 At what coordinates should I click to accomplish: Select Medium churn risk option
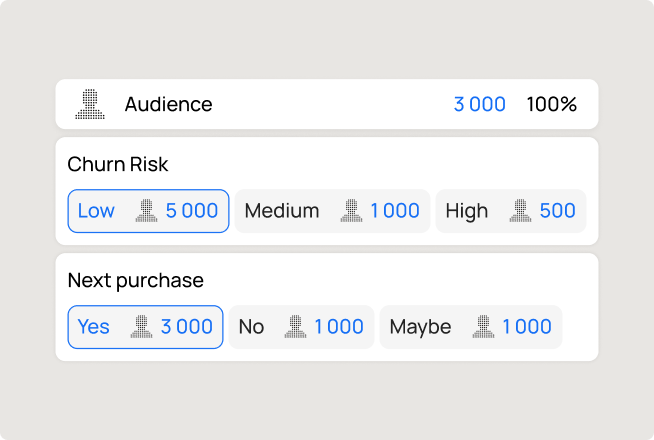[x=282, y=211]
